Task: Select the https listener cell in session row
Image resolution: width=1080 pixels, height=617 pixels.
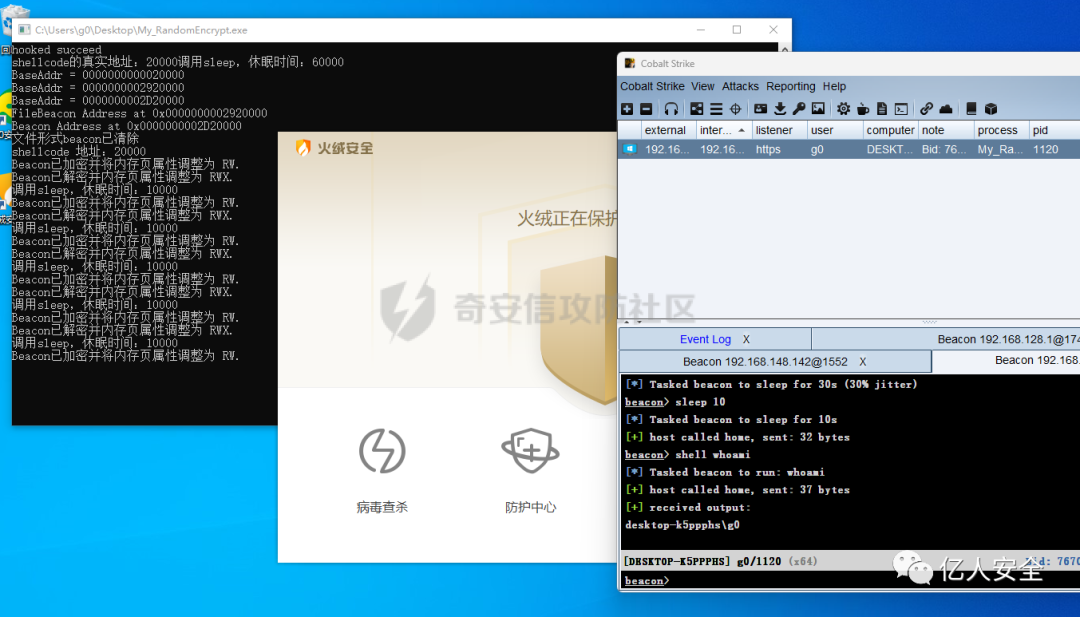Action: click(x=779, y=149)
